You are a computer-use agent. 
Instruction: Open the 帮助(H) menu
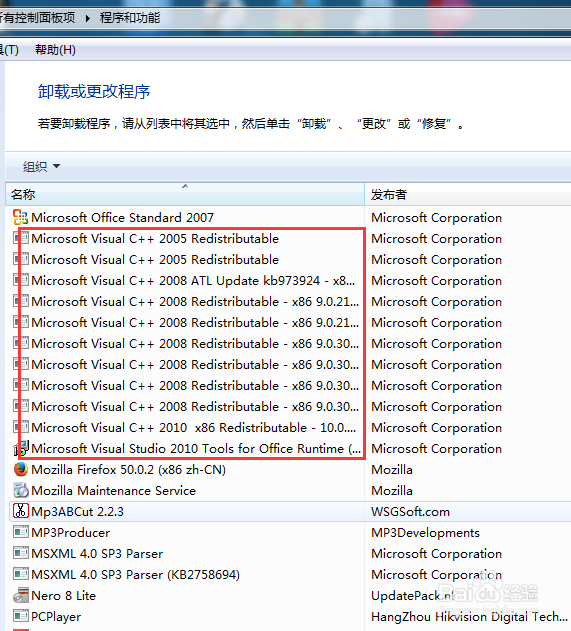55,50
